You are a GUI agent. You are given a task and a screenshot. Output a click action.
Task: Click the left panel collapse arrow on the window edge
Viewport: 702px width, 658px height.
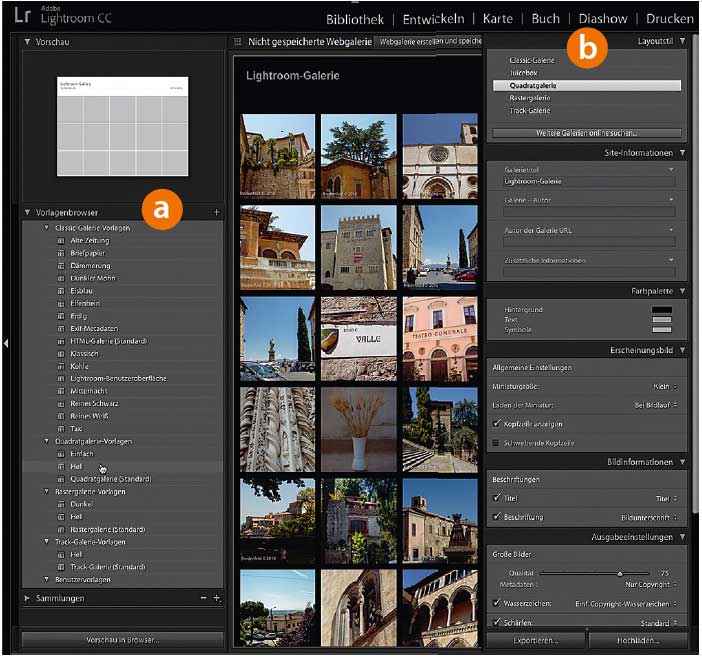[6, 343]
